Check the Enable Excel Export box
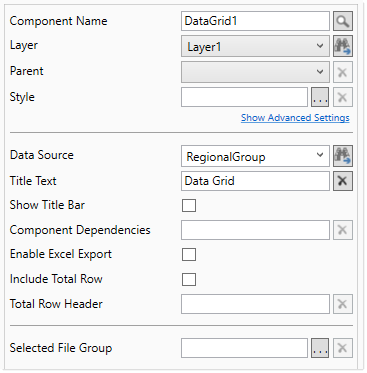This screenshot has width=367, height=373. pos(189,255)
